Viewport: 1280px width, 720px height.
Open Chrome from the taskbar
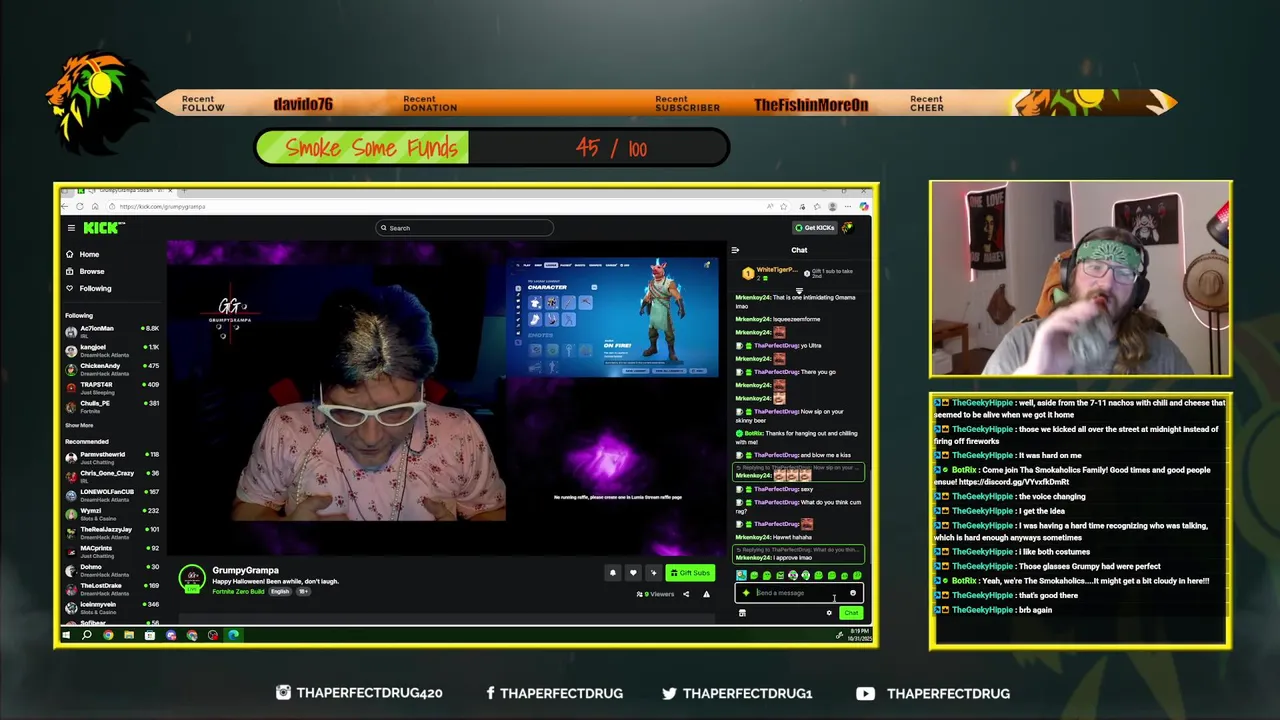coord(108,635)
